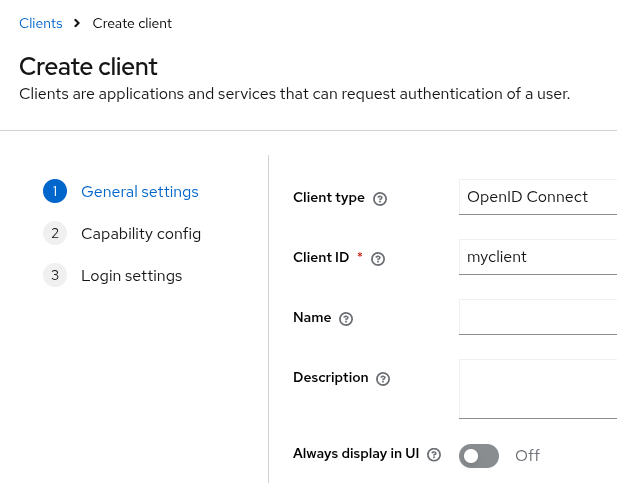Toggle Always display in UI switch
This screenshot has height=483, width=617.
coord(479,456)
